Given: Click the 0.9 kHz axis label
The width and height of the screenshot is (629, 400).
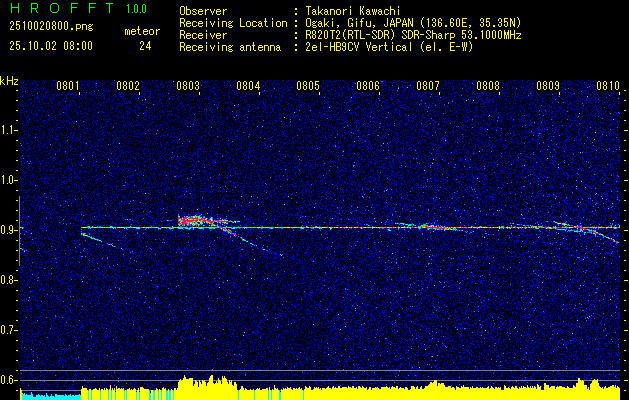Looking at the screenshot, I should (x=9, y=230).
